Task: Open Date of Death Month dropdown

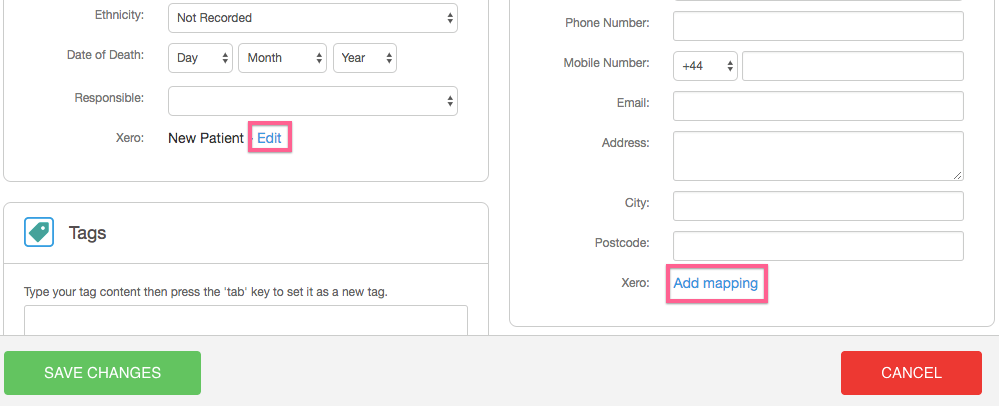Action: [x=282, y=58]
